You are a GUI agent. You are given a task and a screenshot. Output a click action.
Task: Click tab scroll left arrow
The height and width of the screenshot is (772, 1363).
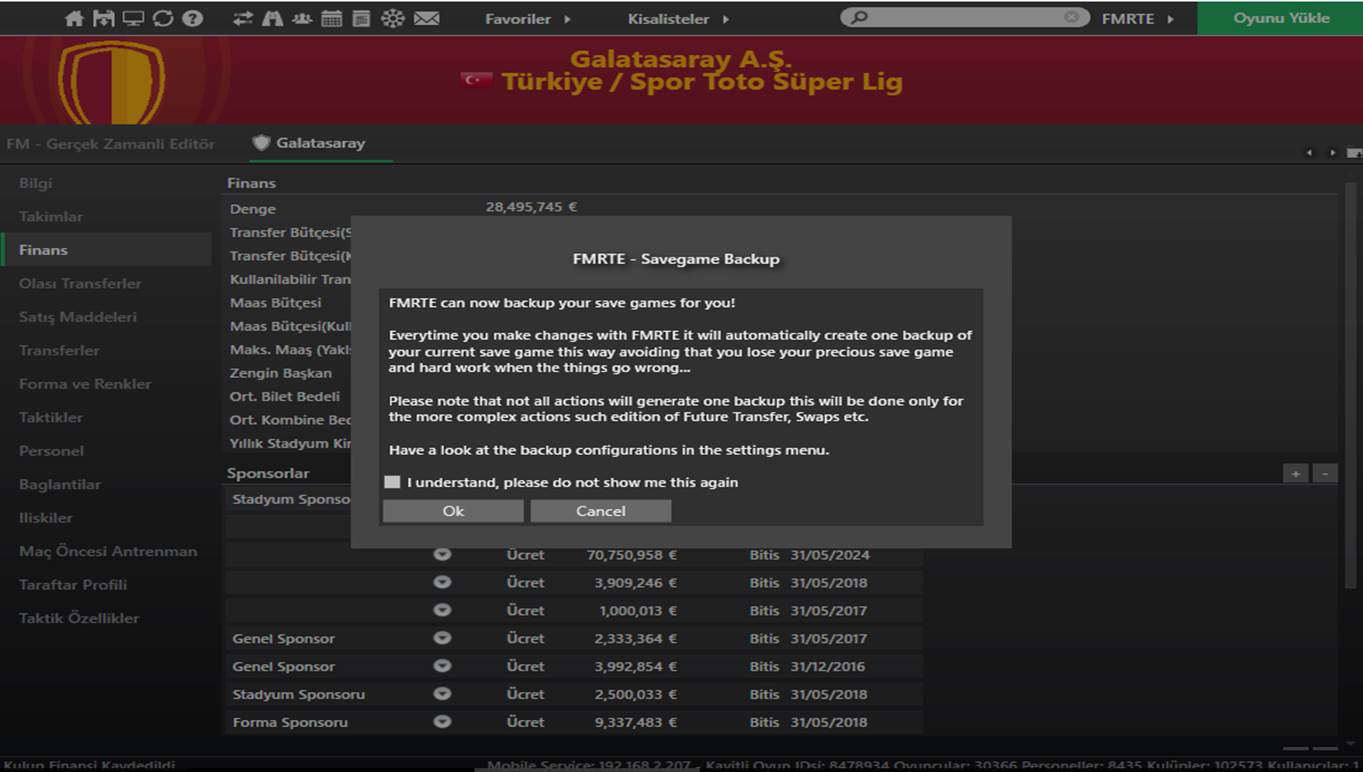click(1309, 152)
